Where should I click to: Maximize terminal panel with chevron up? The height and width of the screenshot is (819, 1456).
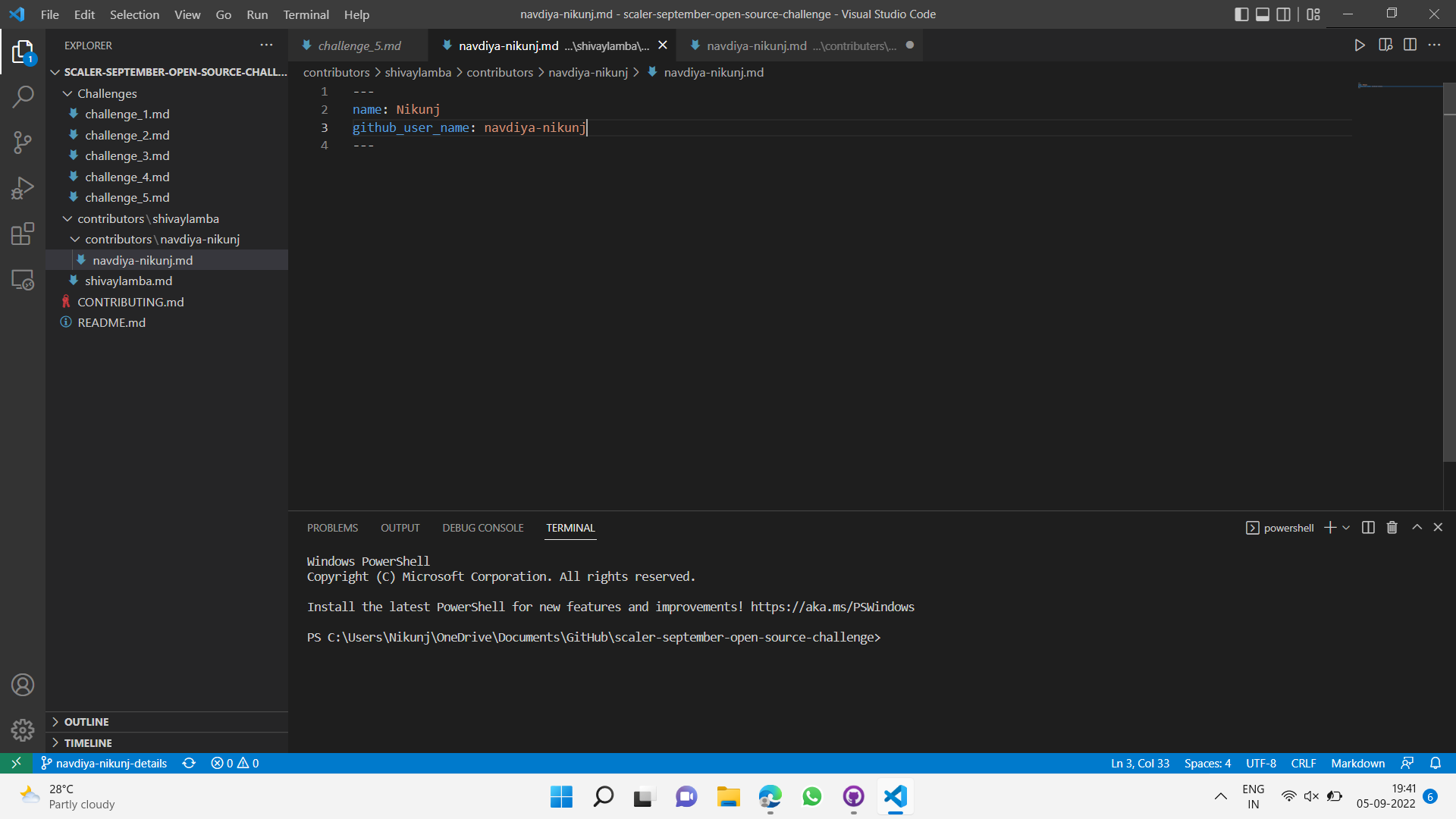click(x=1416, y=527)
